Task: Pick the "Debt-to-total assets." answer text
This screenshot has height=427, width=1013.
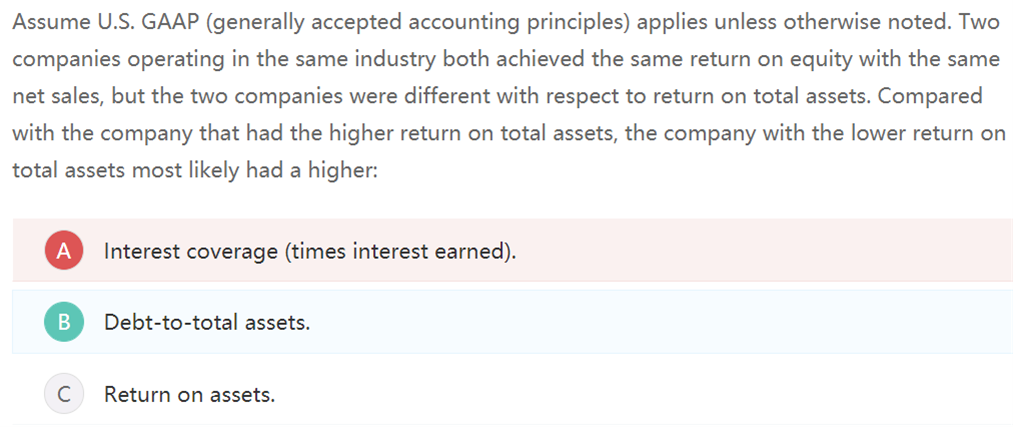Action: pyautogui.click(x=207, y=323)
